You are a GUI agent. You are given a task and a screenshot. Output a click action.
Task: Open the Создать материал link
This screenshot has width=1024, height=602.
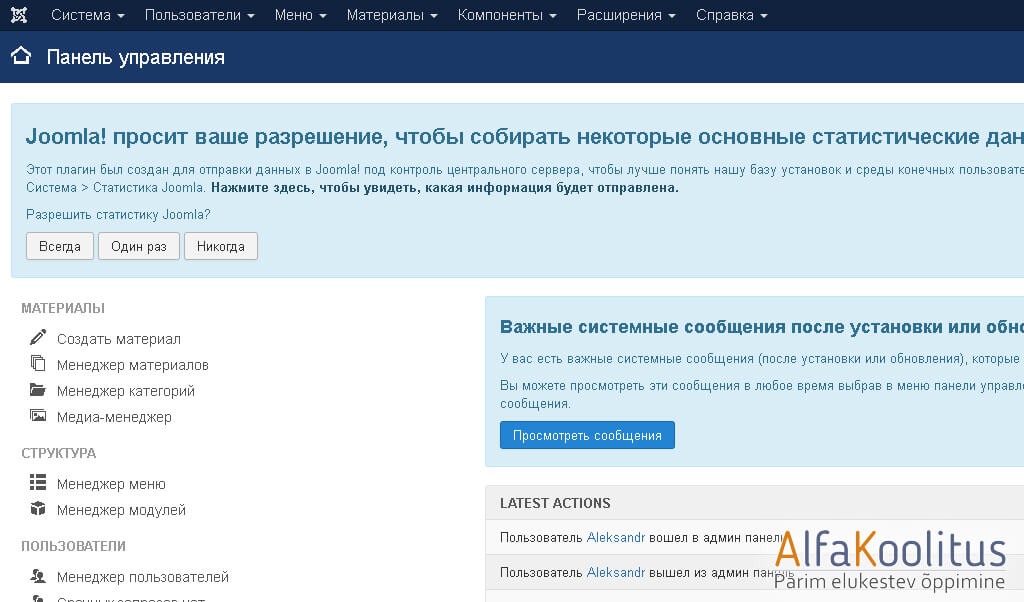coord(119,339)
